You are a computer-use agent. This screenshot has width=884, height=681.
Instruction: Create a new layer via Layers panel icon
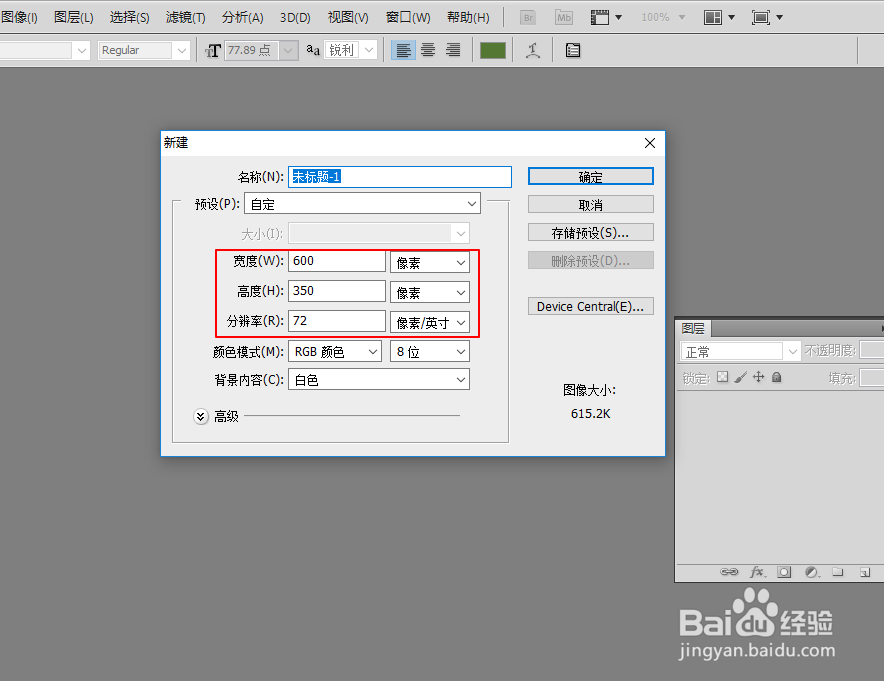[x=863, y=571]
